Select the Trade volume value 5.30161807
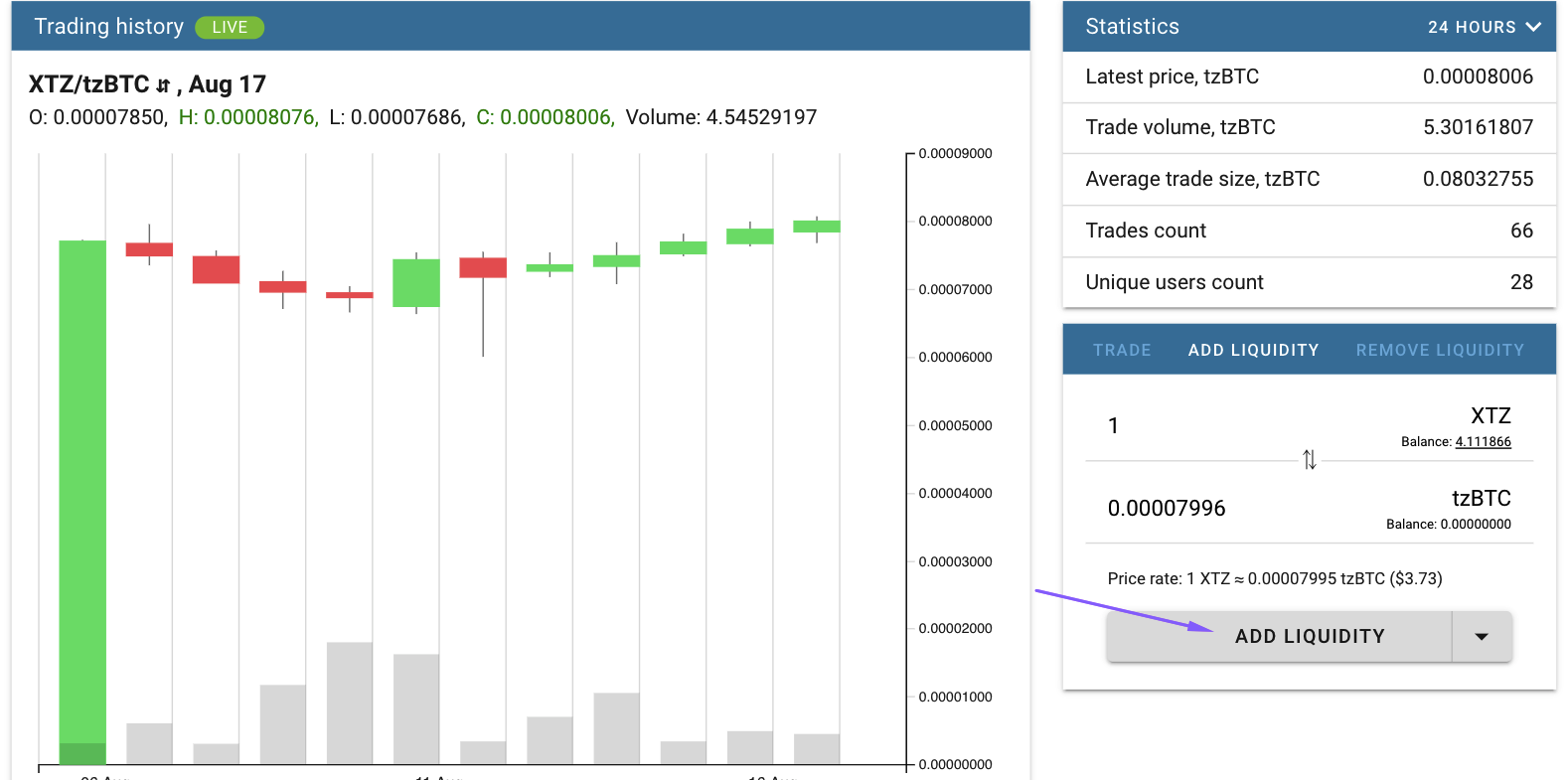Viewport: 1568px width, 780px height. click(1478, 127)
